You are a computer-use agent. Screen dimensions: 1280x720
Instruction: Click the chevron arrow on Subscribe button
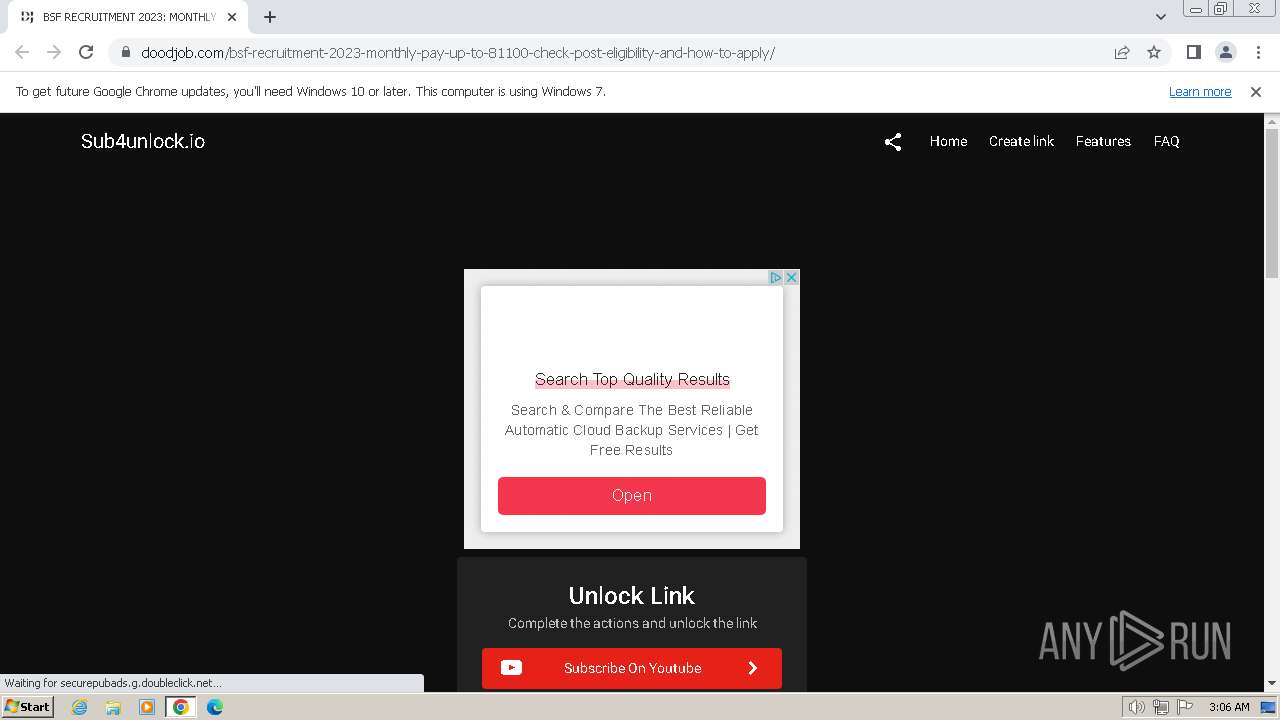[753, 668]
